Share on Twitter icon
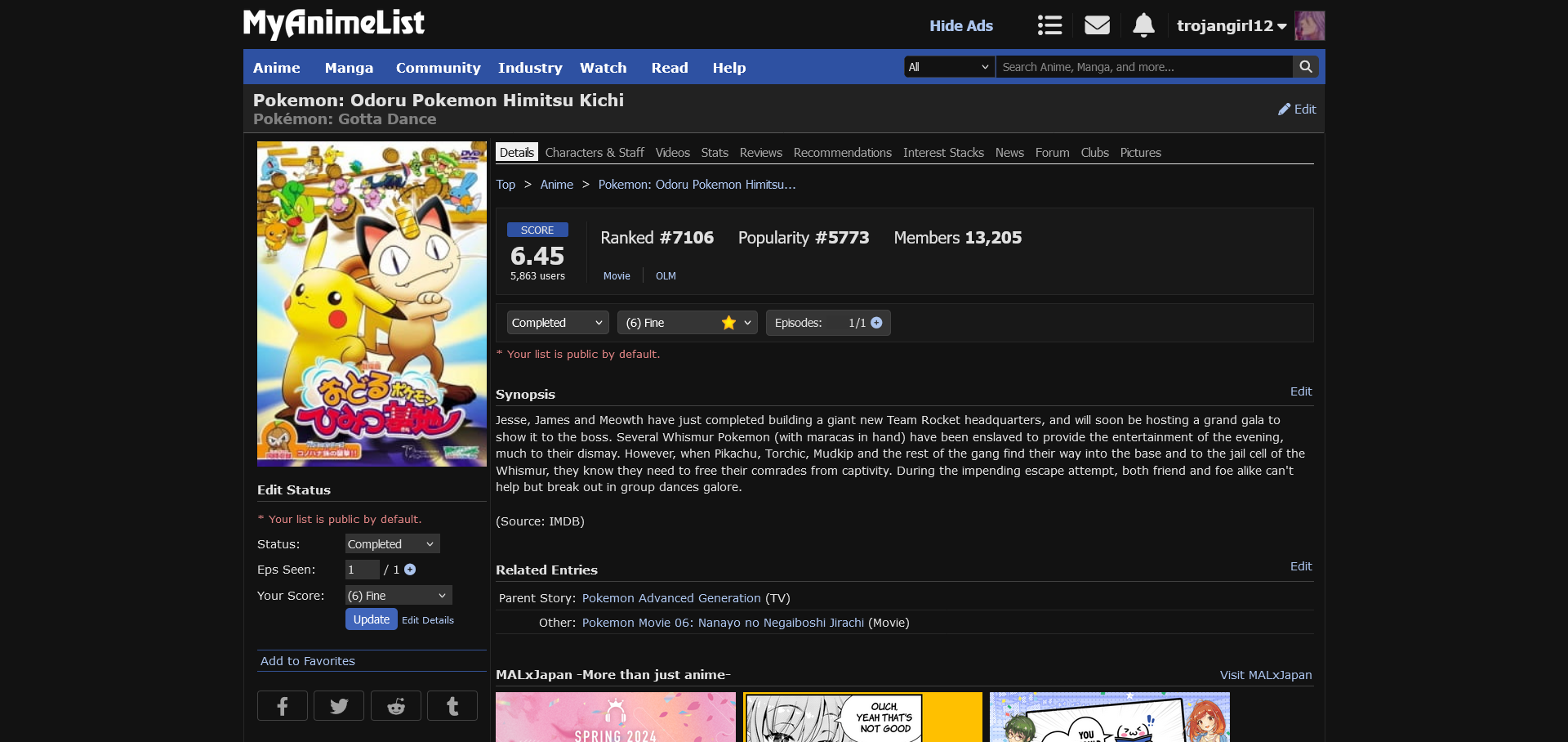The height and width of the screenshot is (742, 1568). click(339, 706)
